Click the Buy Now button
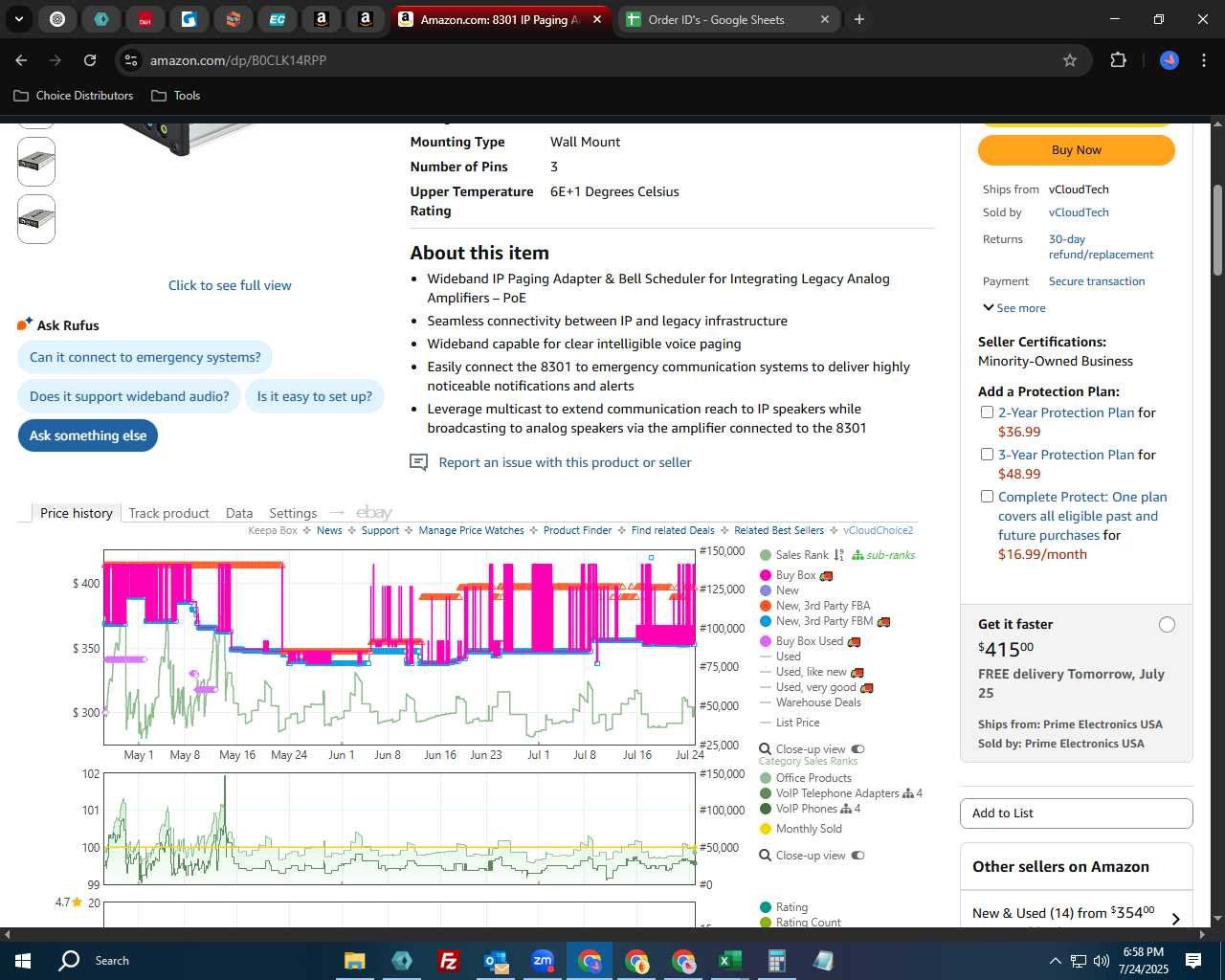 (1076, 150)
